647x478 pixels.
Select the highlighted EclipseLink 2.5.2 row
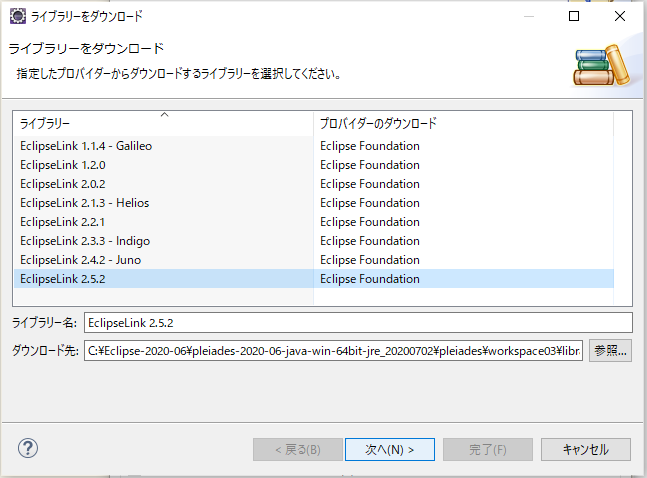314,279
